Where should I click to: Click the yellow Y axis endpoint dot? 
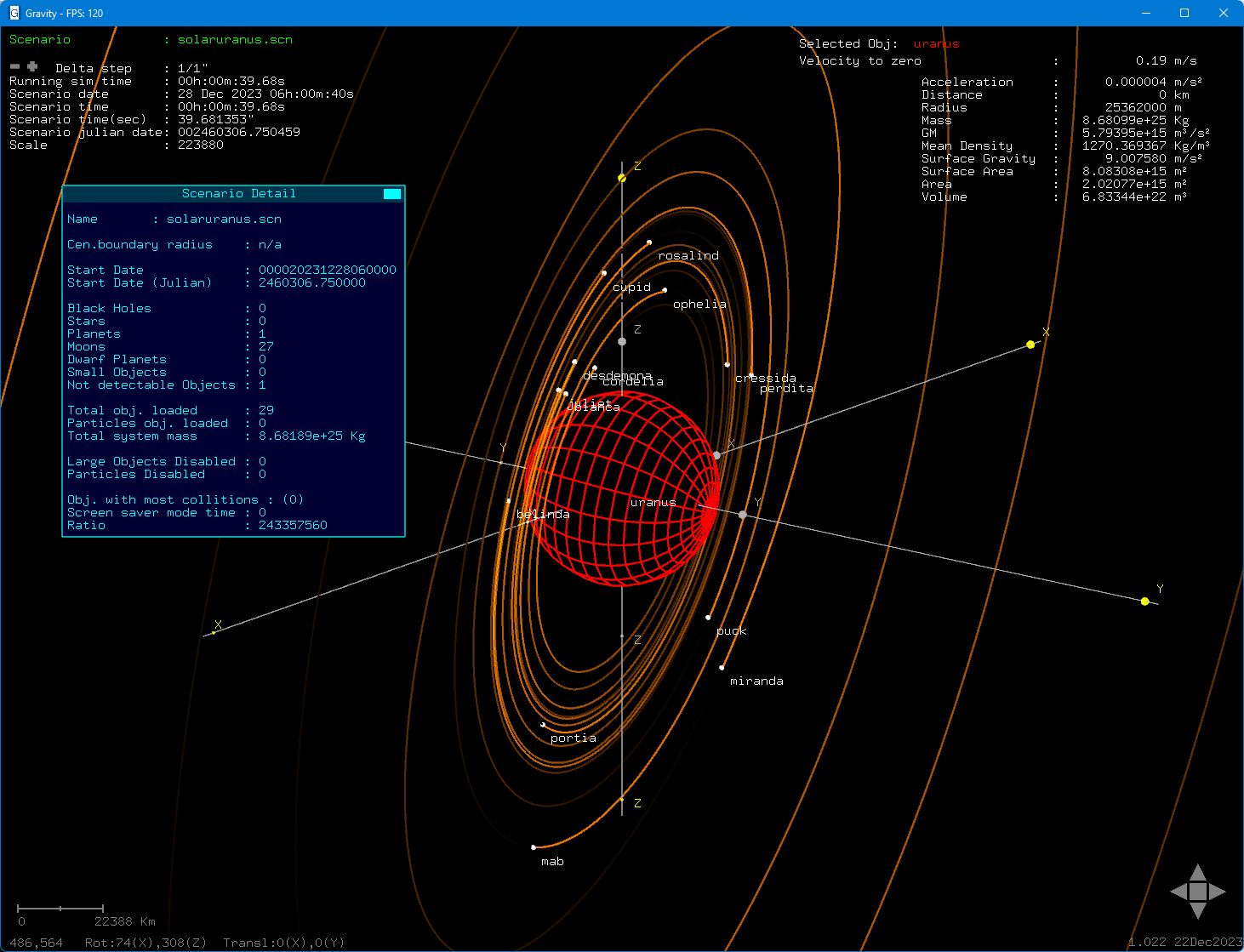click(x=1145, y=601)
